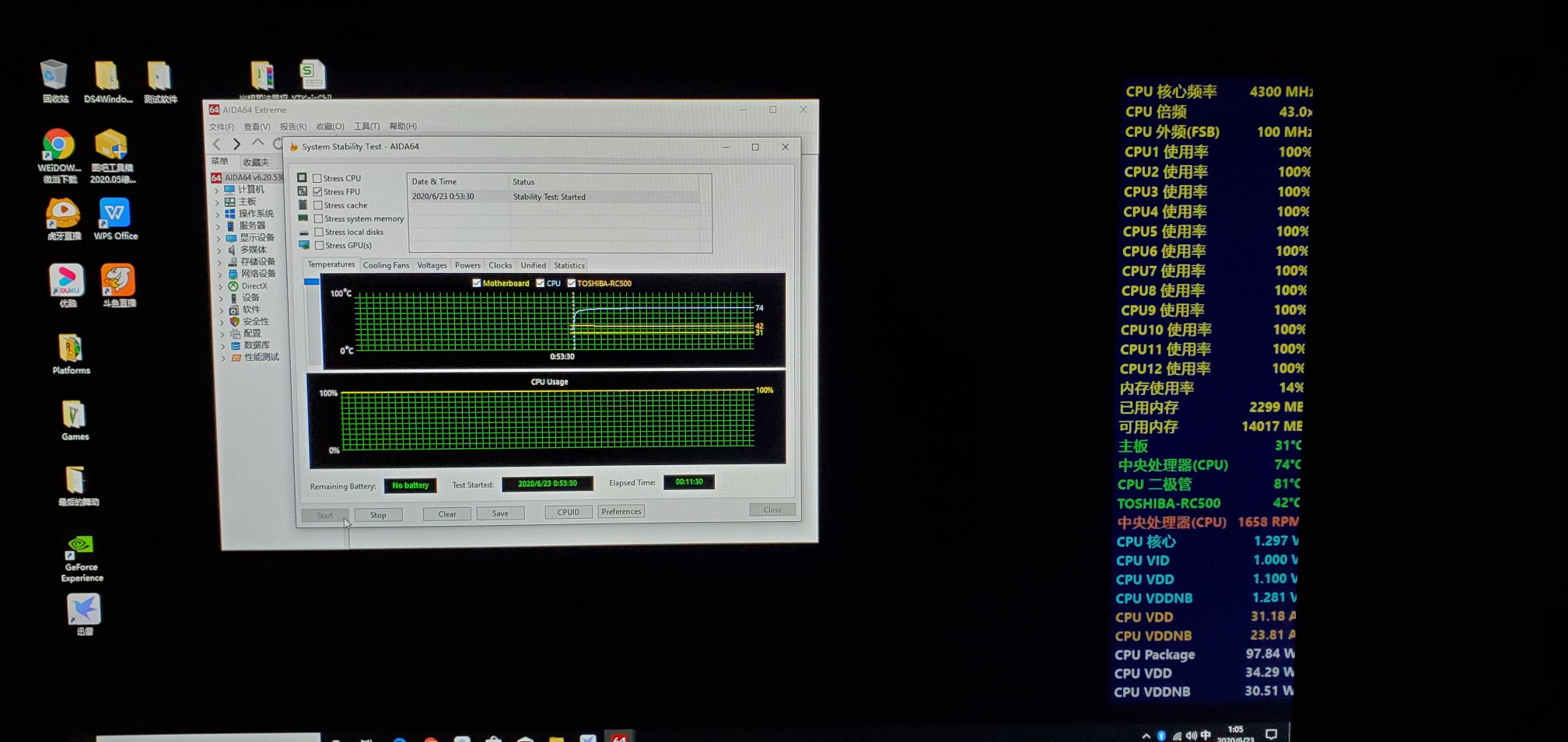Expand the 服务器 tree node
This screenshot has width=1568, height=742.
tap(219, 226)
